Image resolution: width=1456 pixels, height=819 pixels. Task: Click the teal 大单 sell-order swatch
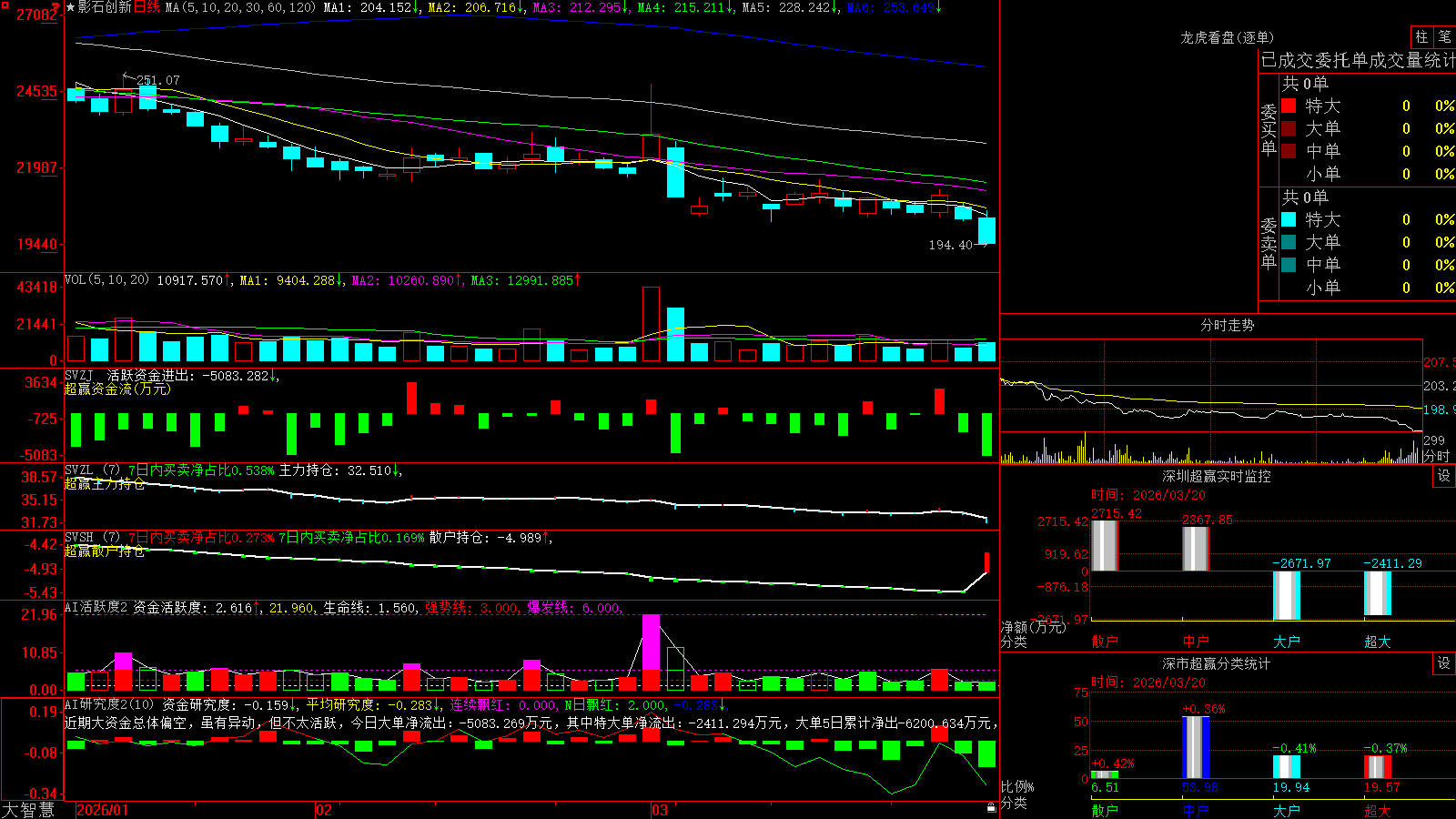[x=1289, y=242]
